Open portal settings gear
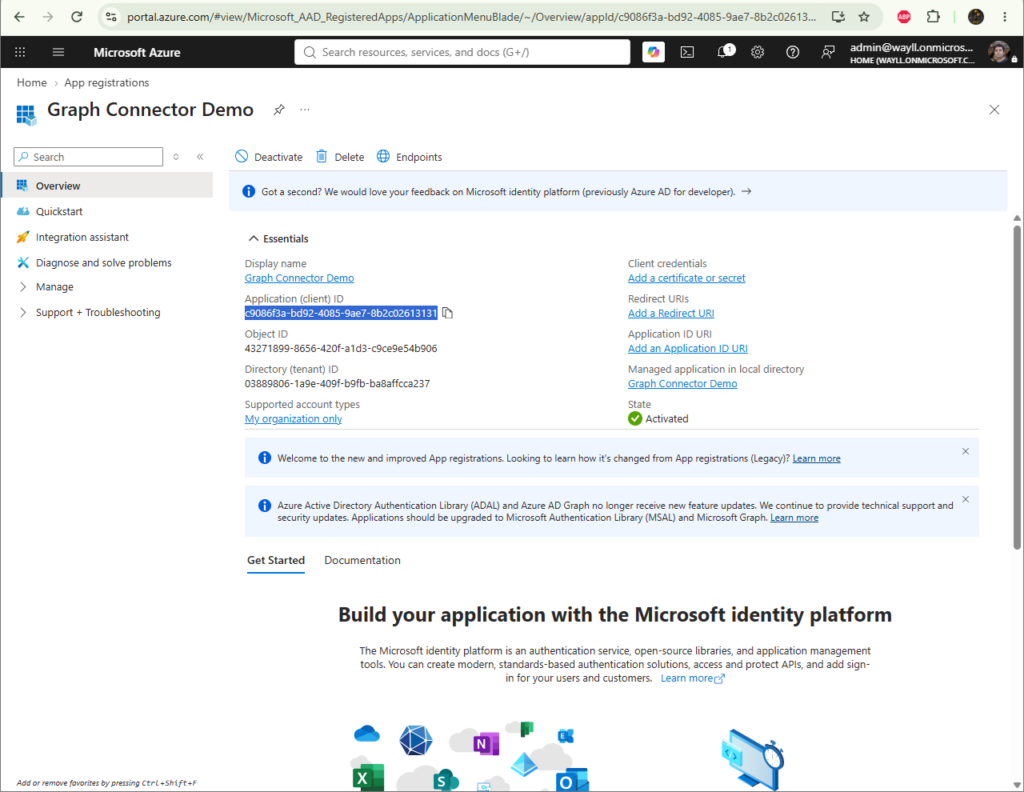Viewport: 1024px width, 792px height. click(x=758, y=52)
